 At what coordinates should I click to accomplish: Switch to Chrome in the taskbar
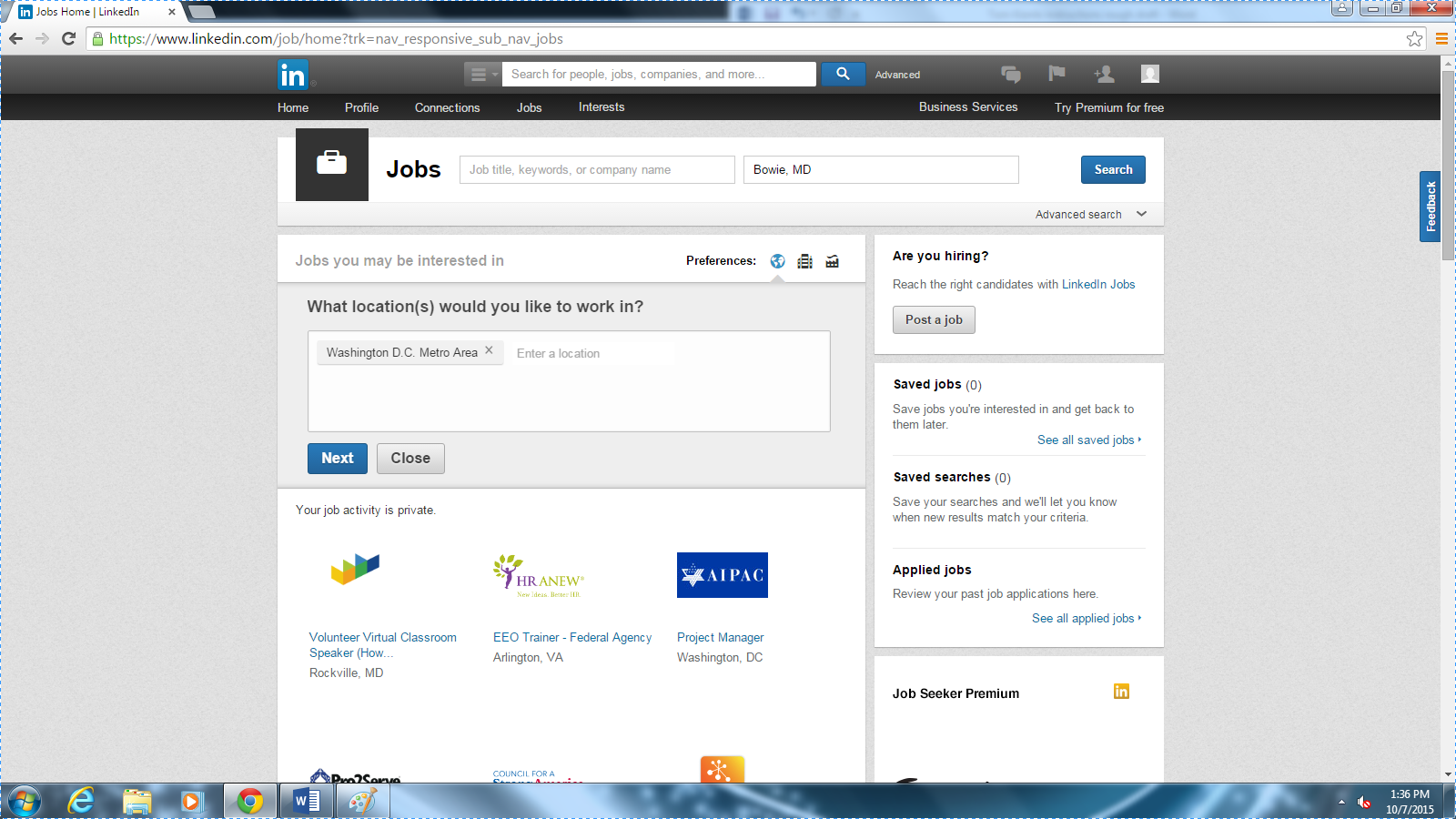249,802
